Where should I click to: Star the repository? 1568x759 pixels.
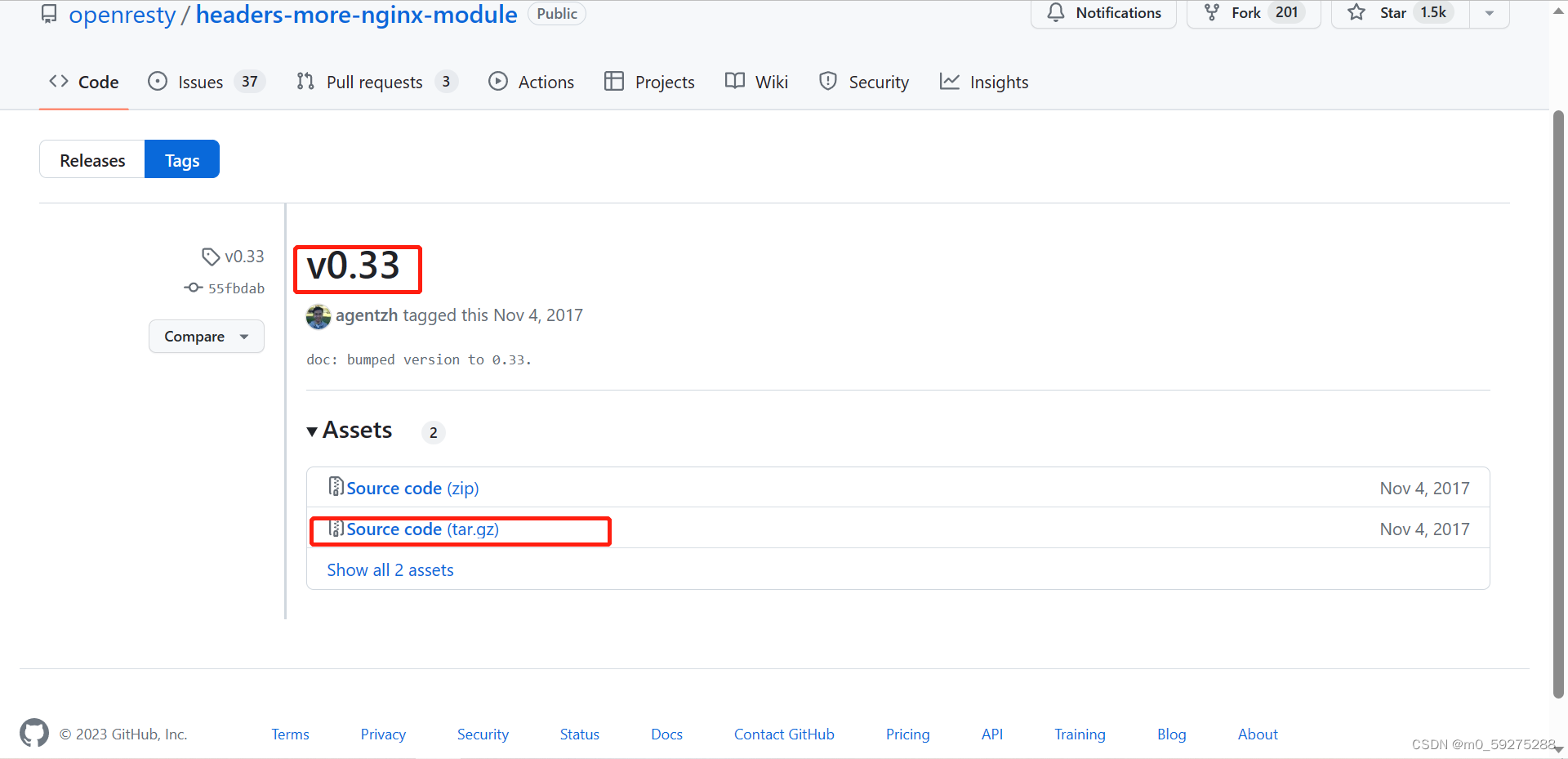click(1401, 13)
